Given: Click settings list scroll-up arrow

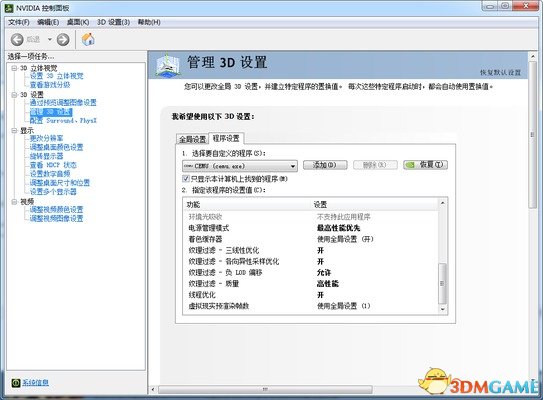Looking at the screenshot, I should [443, 203].
